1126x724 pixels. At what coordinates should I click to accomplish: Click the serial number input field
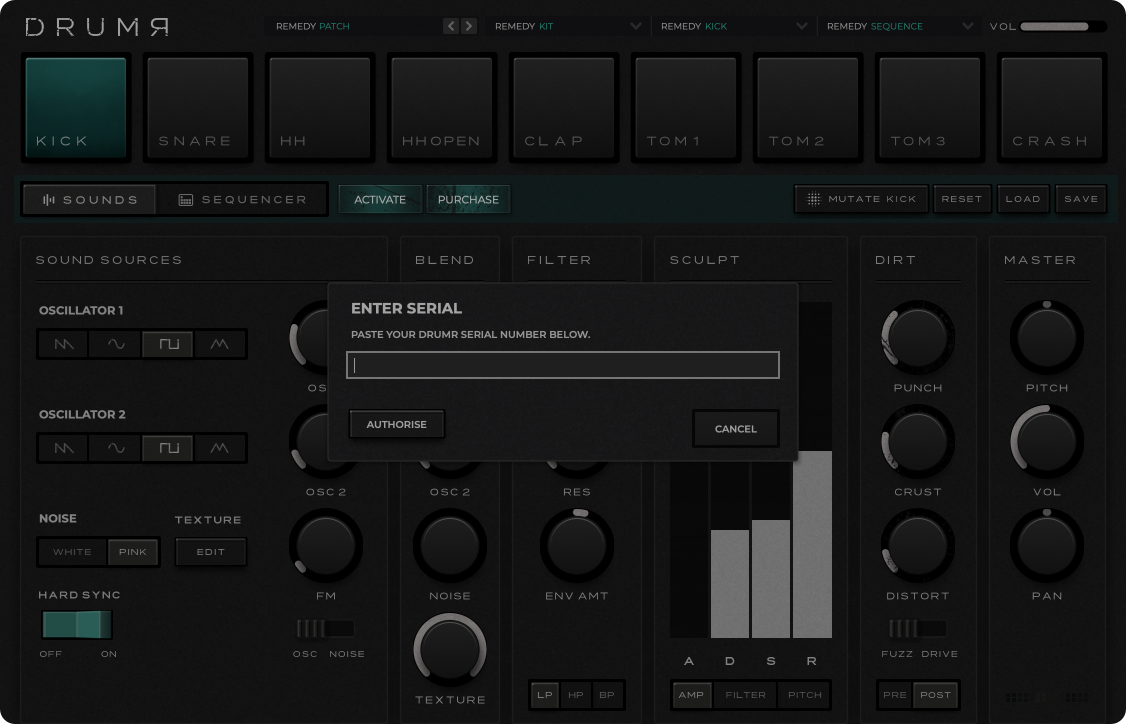[563, 365]
